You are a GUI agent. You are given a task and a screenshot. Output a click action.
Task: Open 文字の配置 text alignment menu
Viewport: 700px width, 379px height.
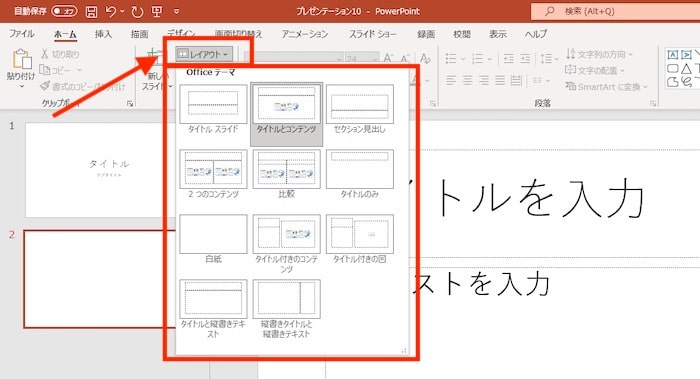click(595, 70)
